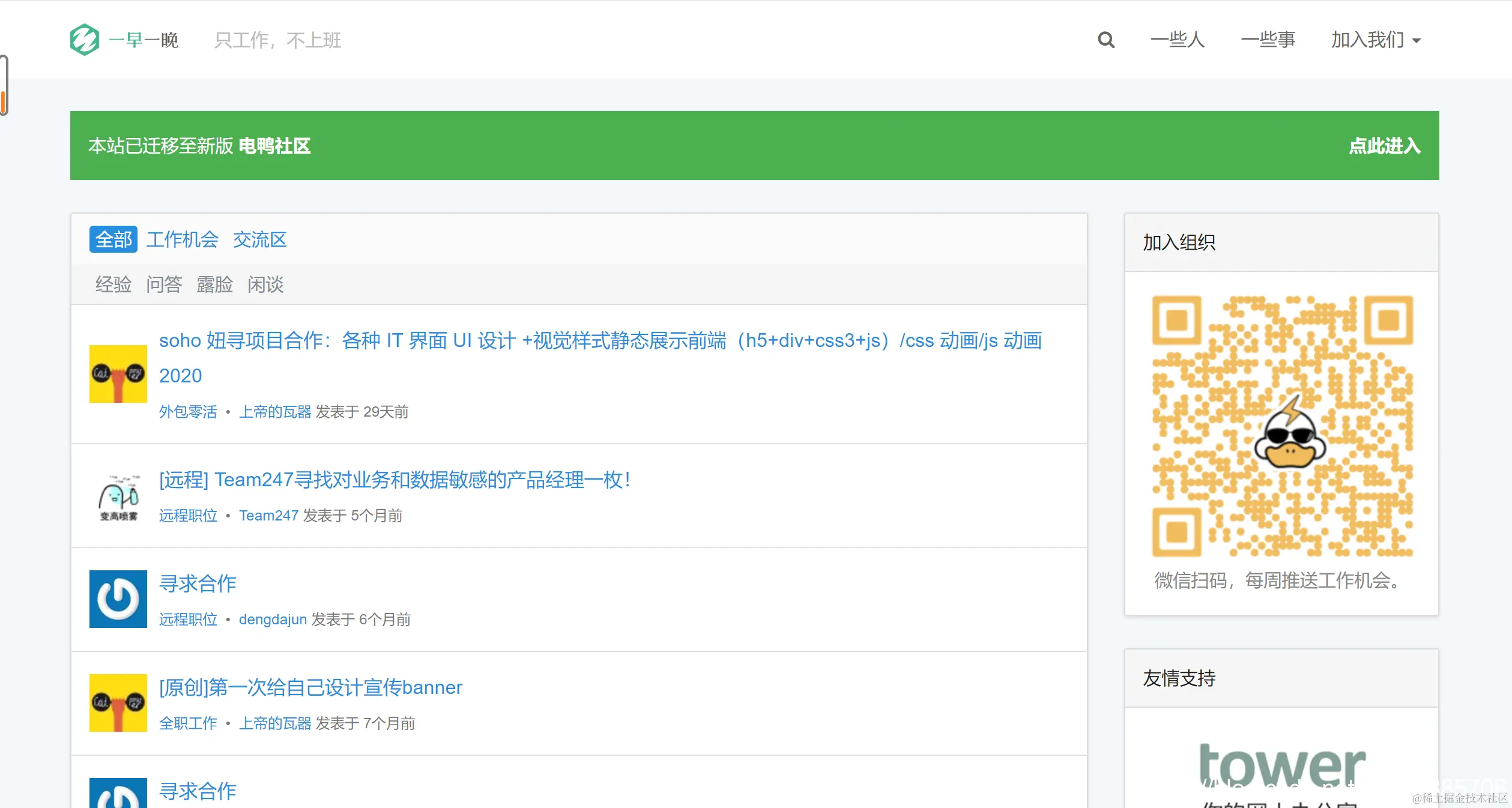Open 上帝的瓦器 profile under the banner post
Screen dimensions: 1512x808
275,723
